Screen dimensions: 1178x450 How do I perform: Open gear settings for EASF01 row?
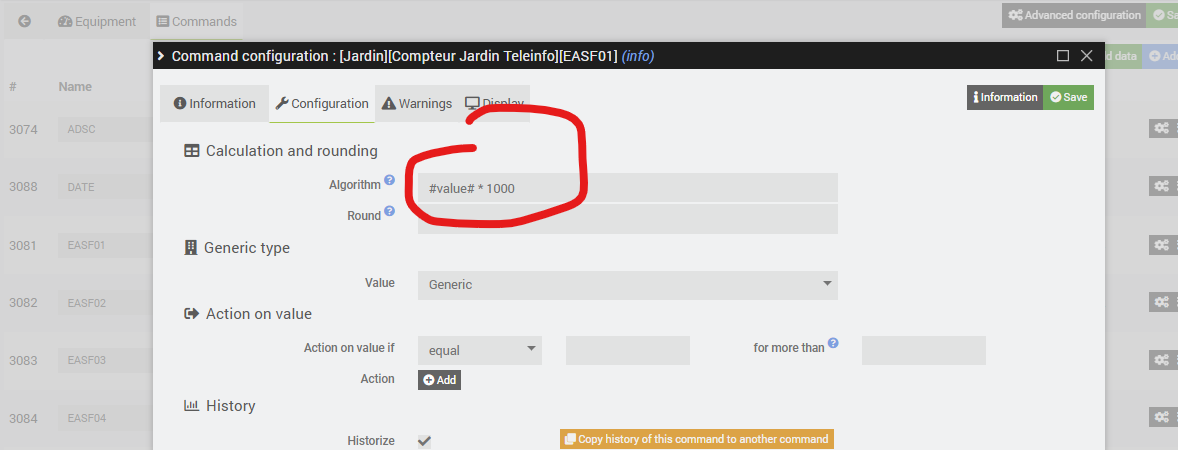click(x=1161, y=244)
